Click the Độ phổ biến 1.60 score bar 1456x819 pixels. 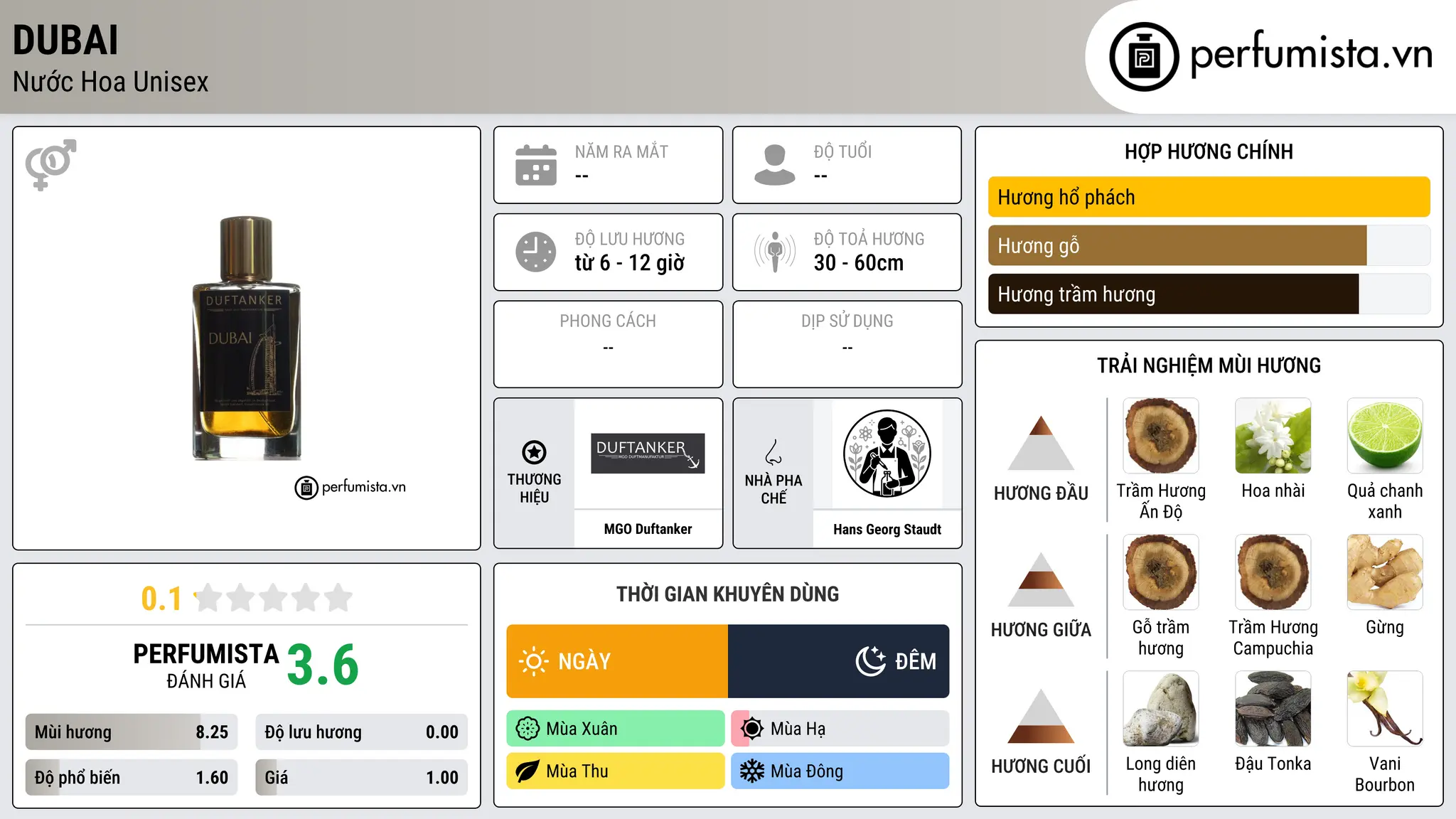point(132,778)
